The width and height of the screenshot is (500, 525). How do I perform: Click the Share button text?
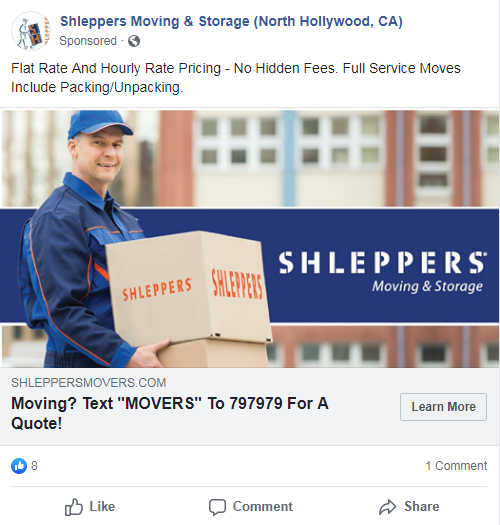[422, 507]
